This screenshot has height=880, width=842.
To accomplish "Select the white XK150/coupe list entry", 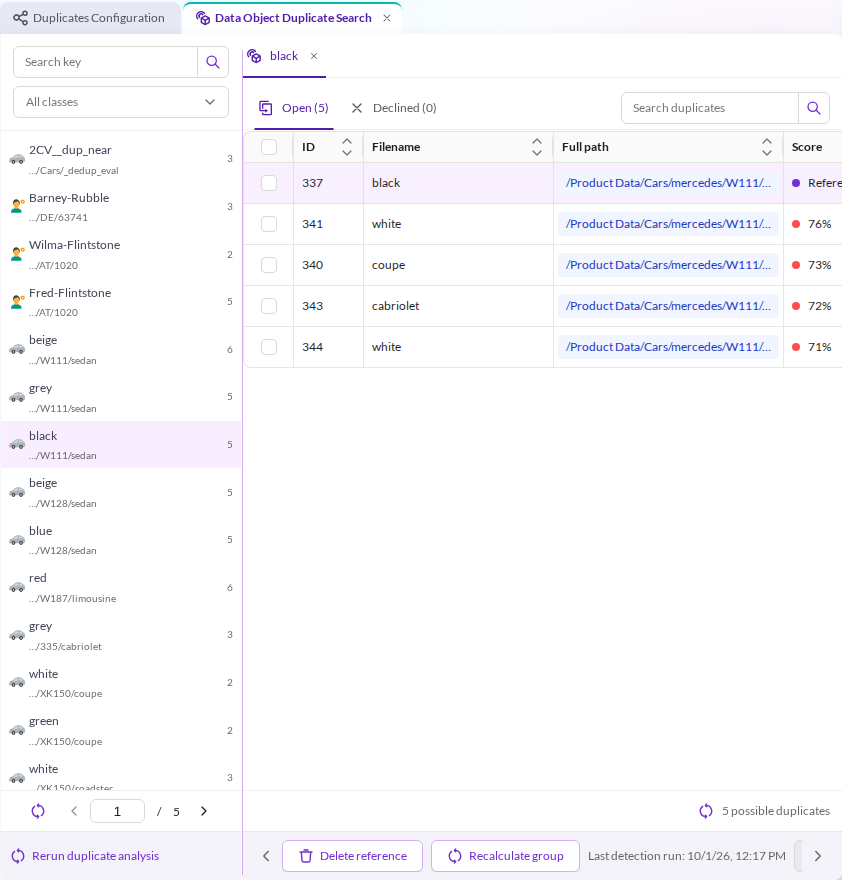I will 121,682.
